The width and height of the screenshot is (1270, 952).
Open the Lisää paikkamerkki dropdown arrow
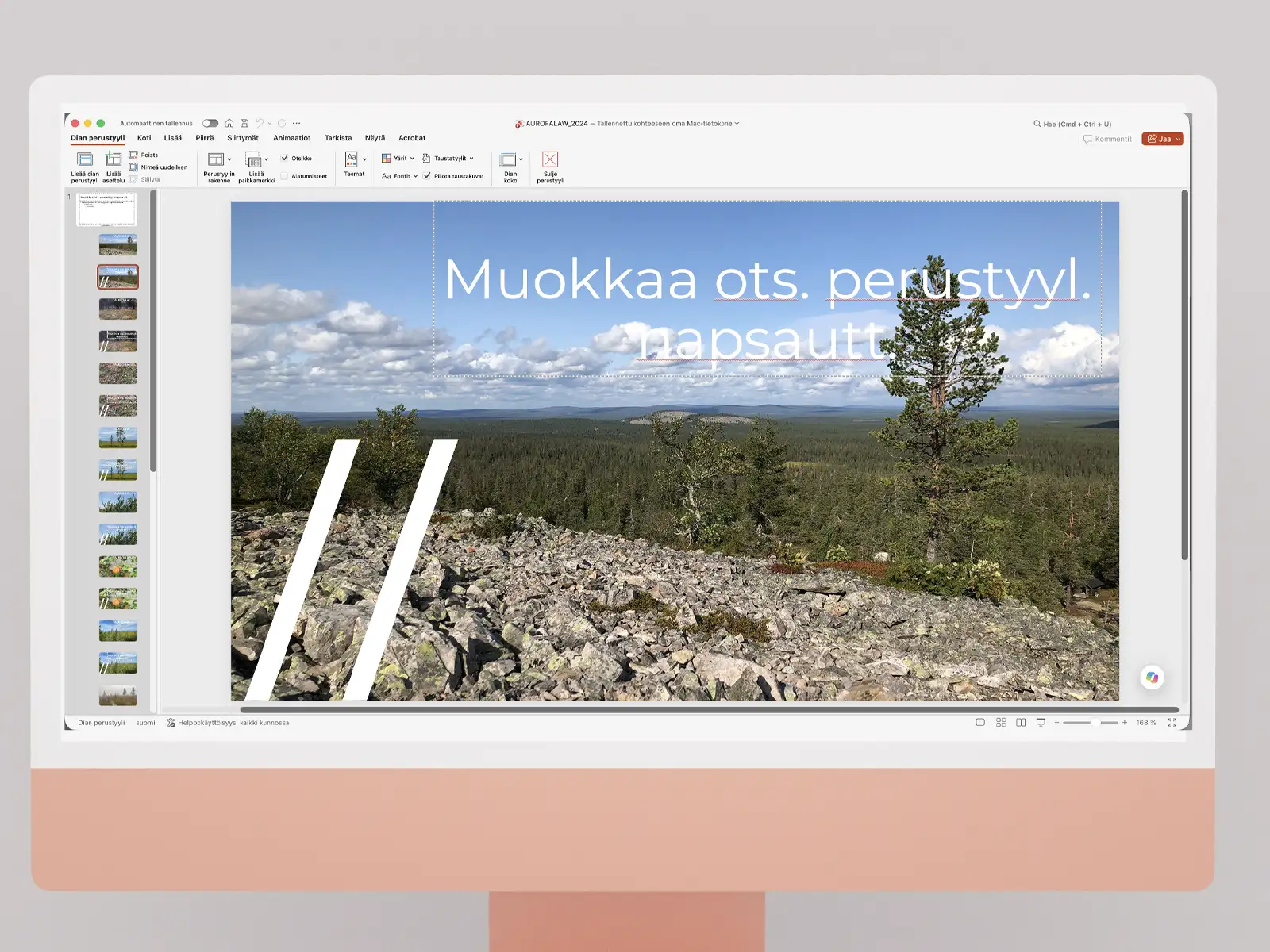click(267, 159)
